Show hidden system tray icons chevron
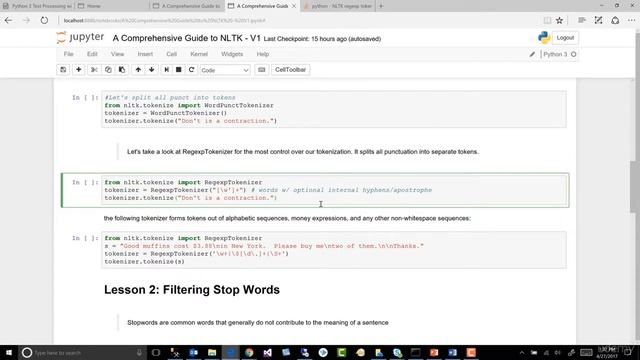Viewport: 640px width, 360px height. [522, 353]
